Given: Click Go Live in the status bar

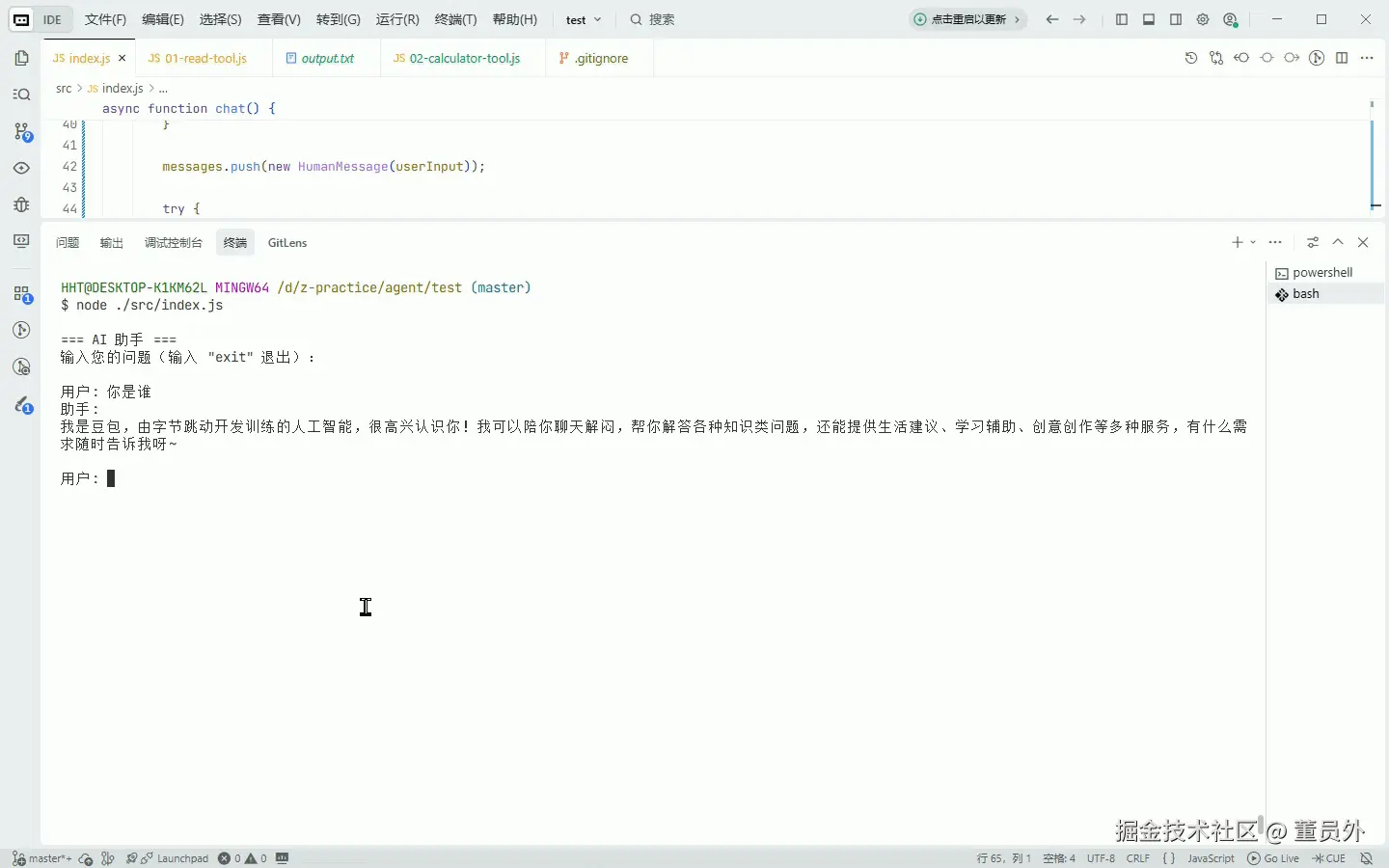Looking at the screenshot, I should click(x=1273, y=858).
